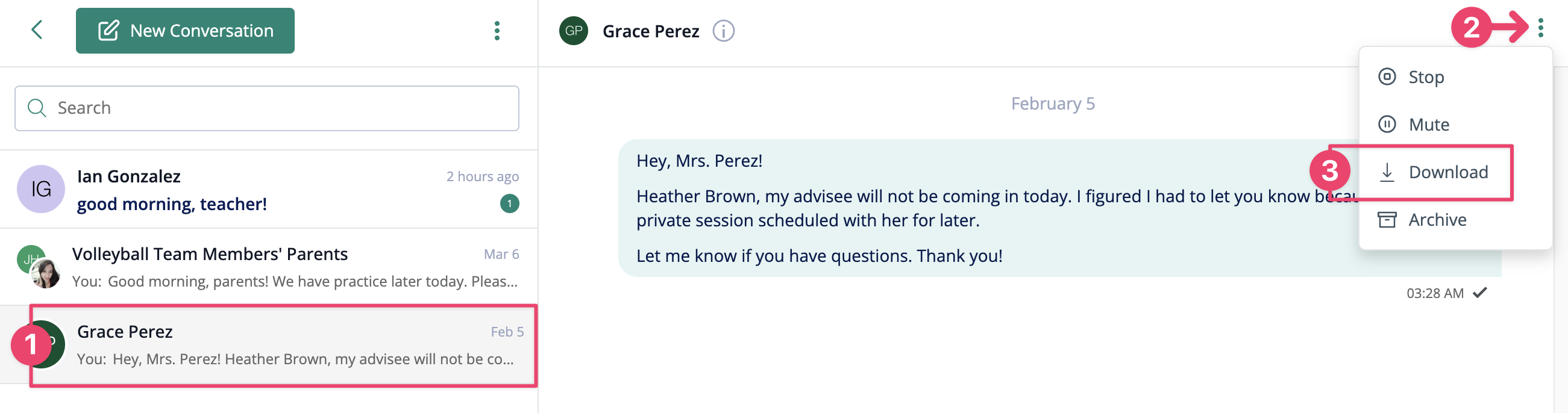The image size is (1568, 413).
Task: Click the back arrow icon
Action: (x=37, y=30)
